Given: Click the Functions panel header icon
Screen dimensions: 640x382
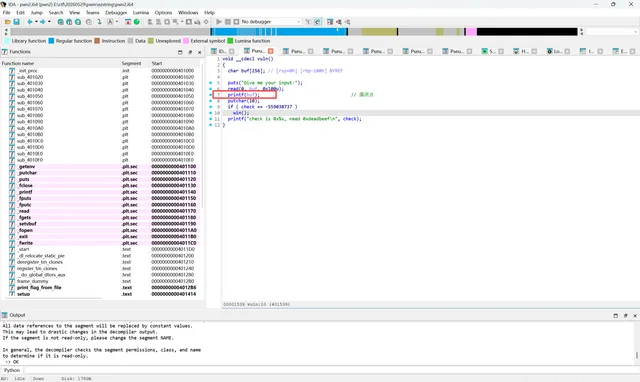Looking at the screenshot, I should 4,52.
